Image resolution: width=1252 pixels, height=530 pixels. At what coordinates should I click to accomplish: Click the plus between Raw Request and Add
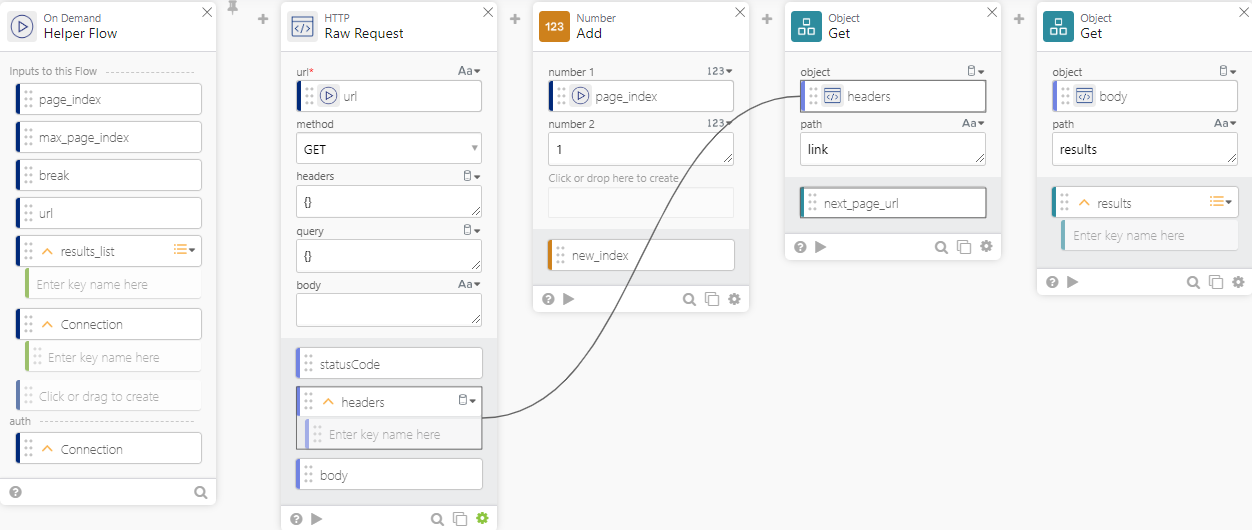(x=515, y=18)
